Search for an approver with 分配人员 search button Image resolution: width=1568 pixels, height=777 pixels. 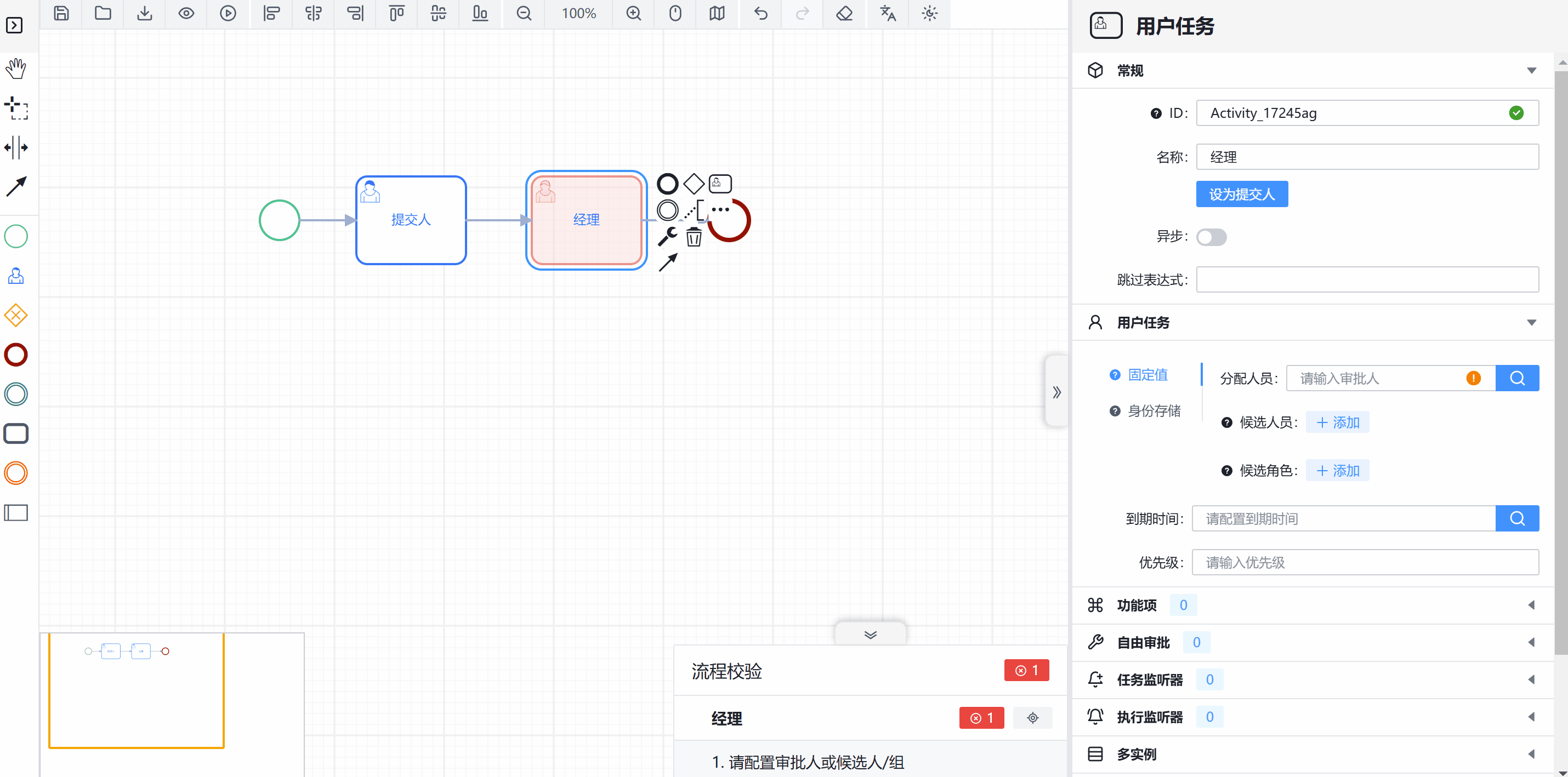[x=1517, y=379]
